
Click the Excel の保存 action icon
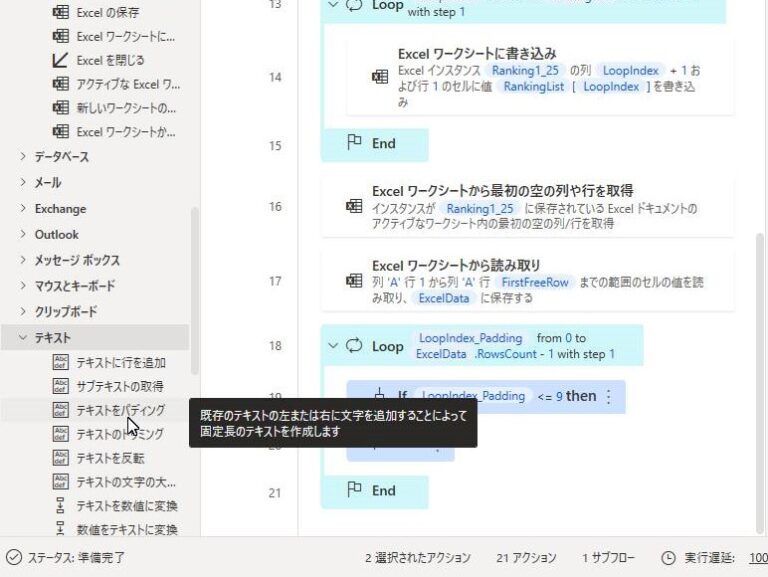click(x=60, y=12)
